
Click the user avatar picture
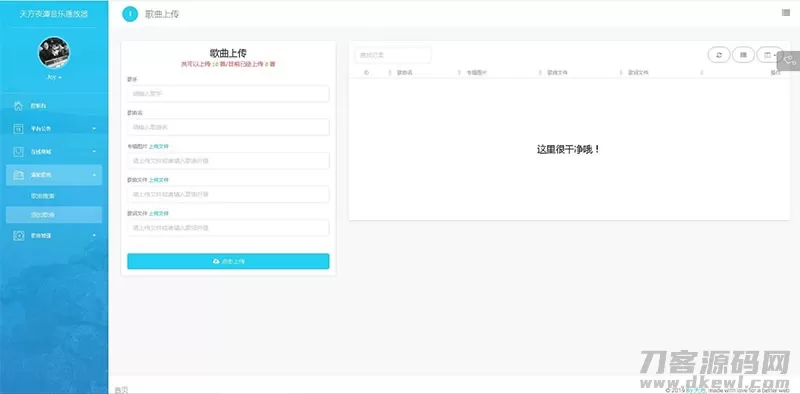[54, 53]
